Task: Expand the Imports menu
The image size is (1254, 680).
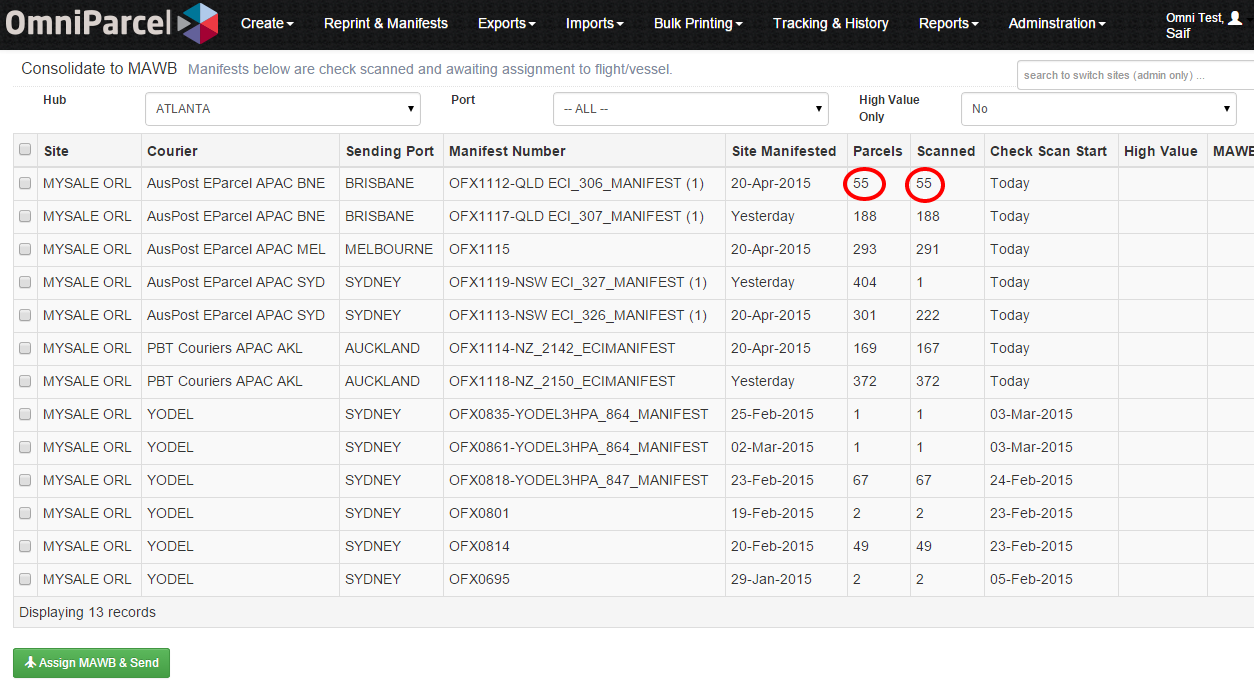Action: pos(594,23)
